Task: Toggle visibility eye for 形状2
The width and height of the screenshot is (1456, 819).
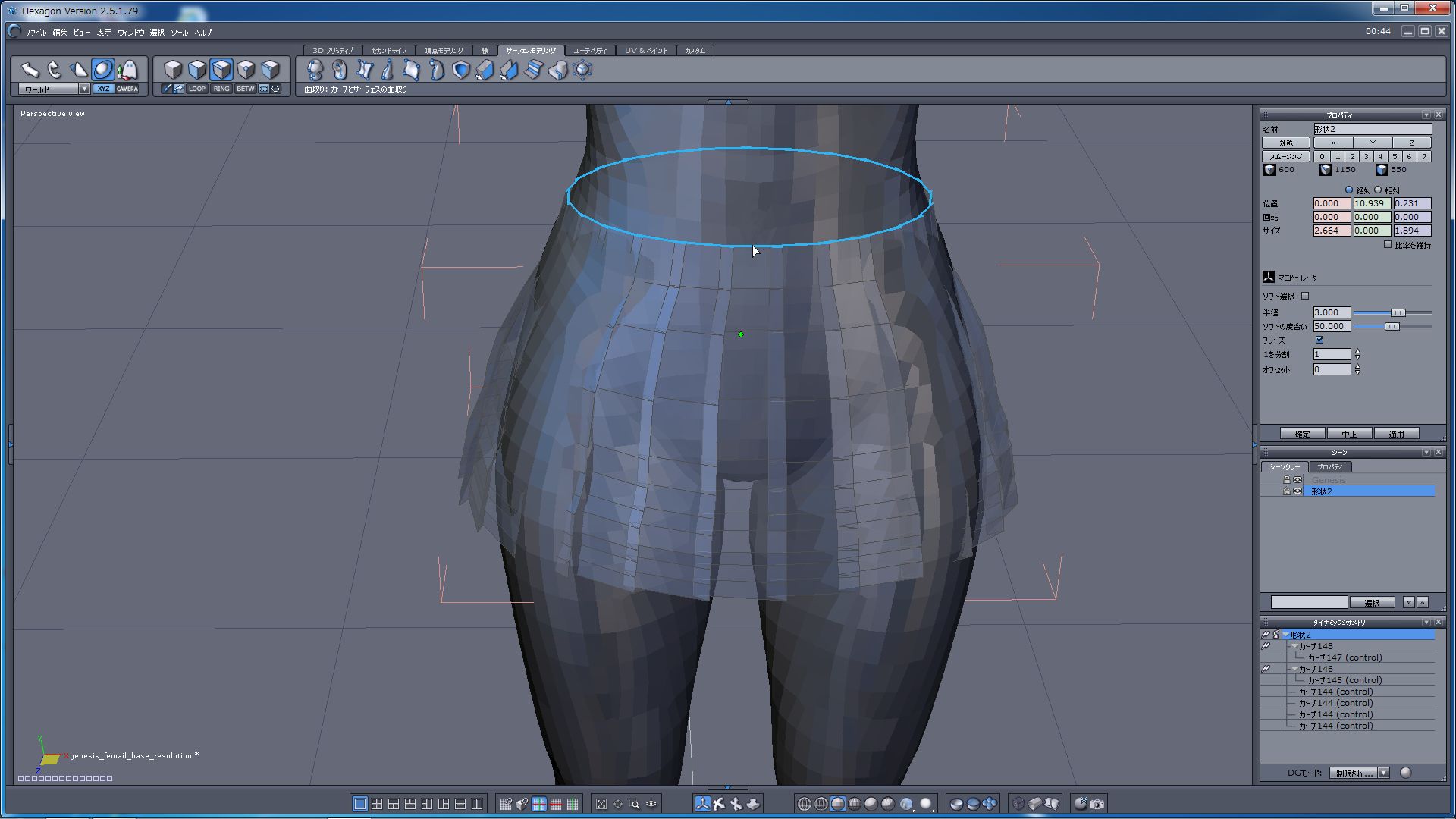Action: (1298, 491)
